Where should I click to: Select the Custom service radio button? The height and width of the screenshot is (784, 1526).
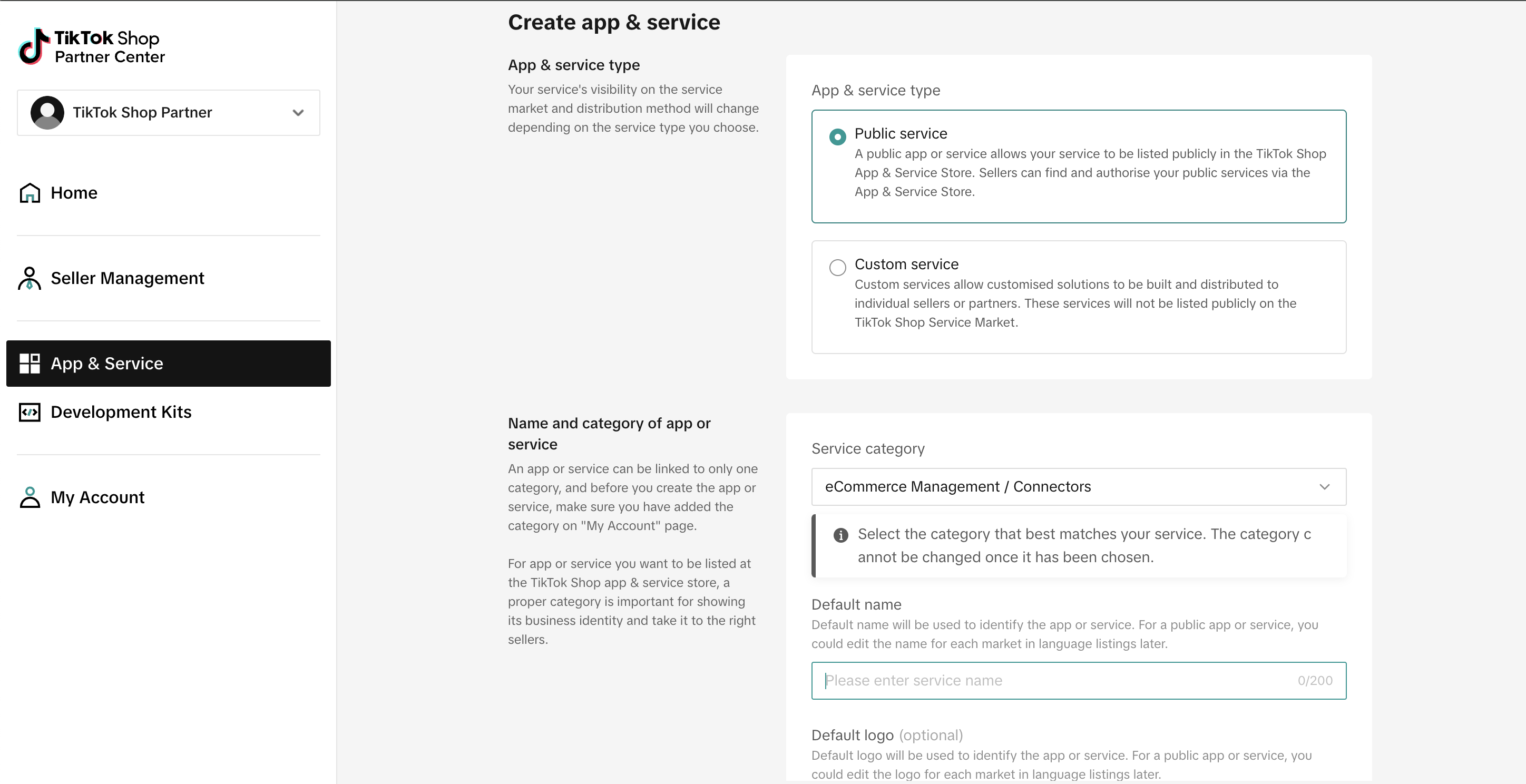click(837, 267)
